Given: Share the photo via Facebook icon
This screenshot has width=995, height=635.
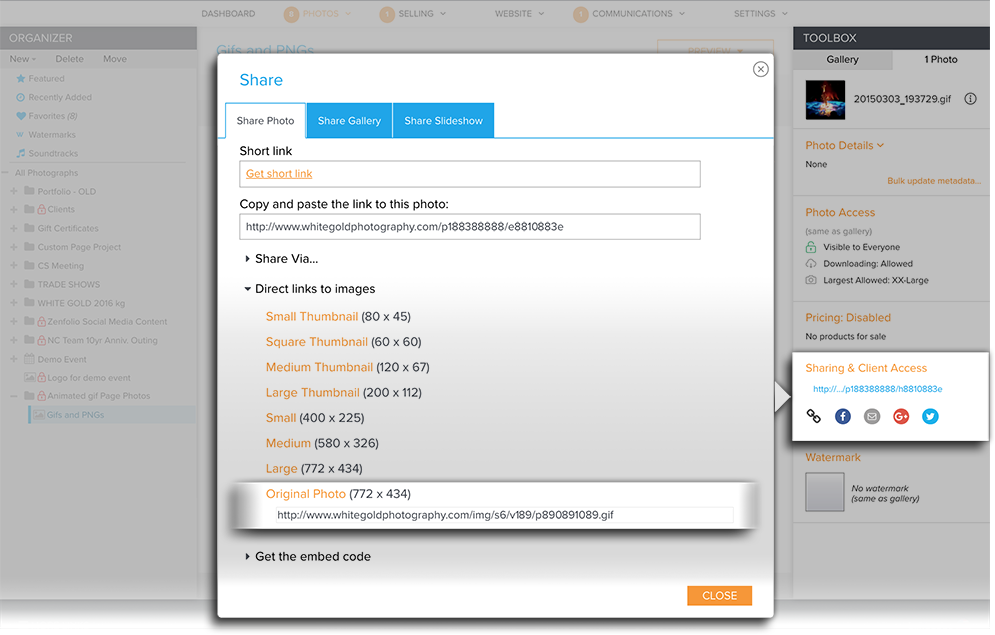Looking at the screenshot, I should (842, 415).
